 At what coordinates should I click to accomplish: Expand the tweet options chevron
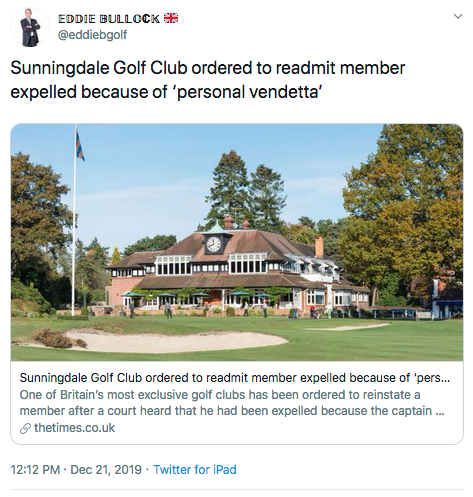click(x=458, y=16)
